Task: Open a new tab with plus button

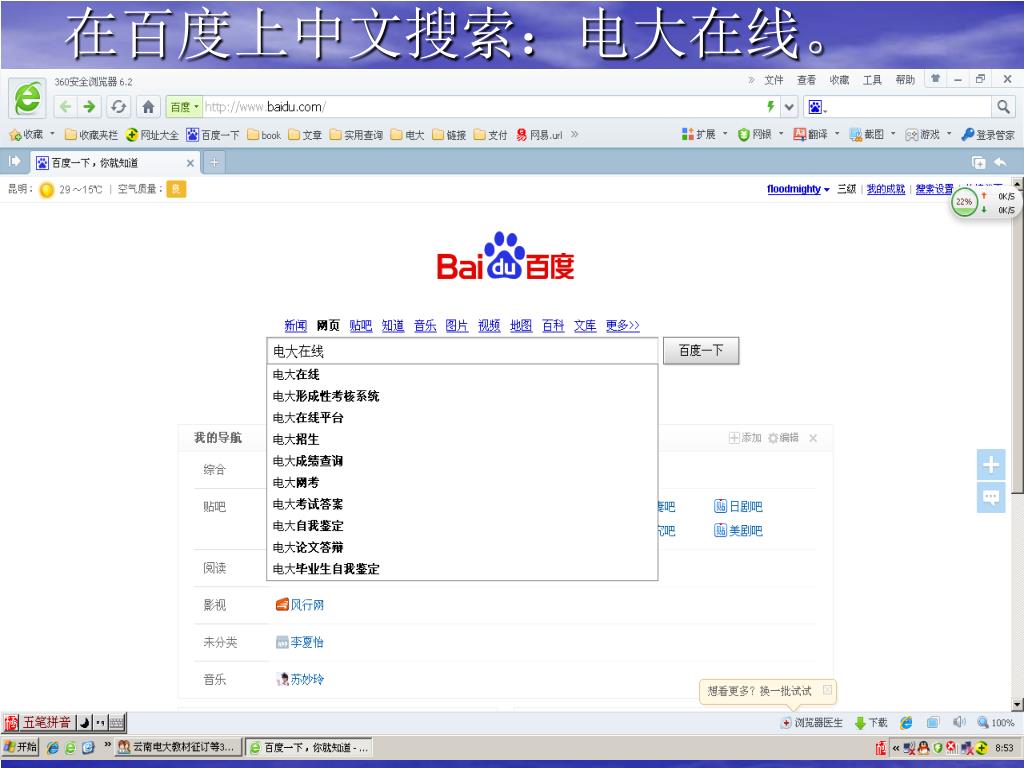Action: pos(214,163)
